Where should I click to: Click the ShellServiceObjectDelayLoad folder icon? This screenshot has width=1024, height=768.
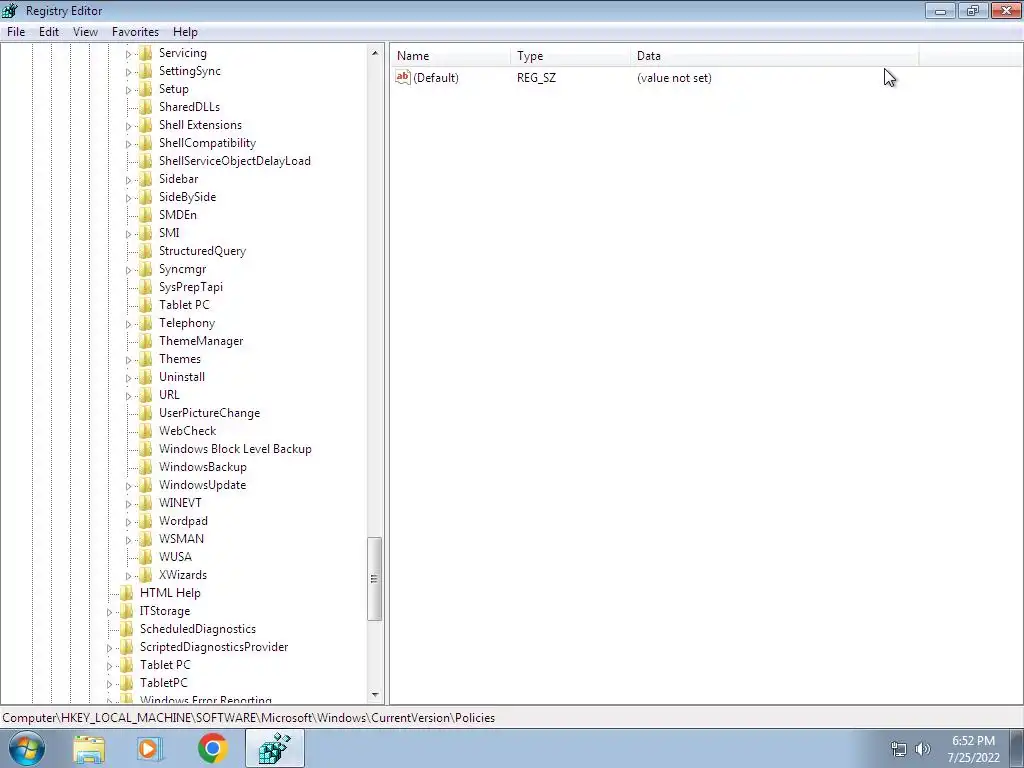[x=146, y=161]
